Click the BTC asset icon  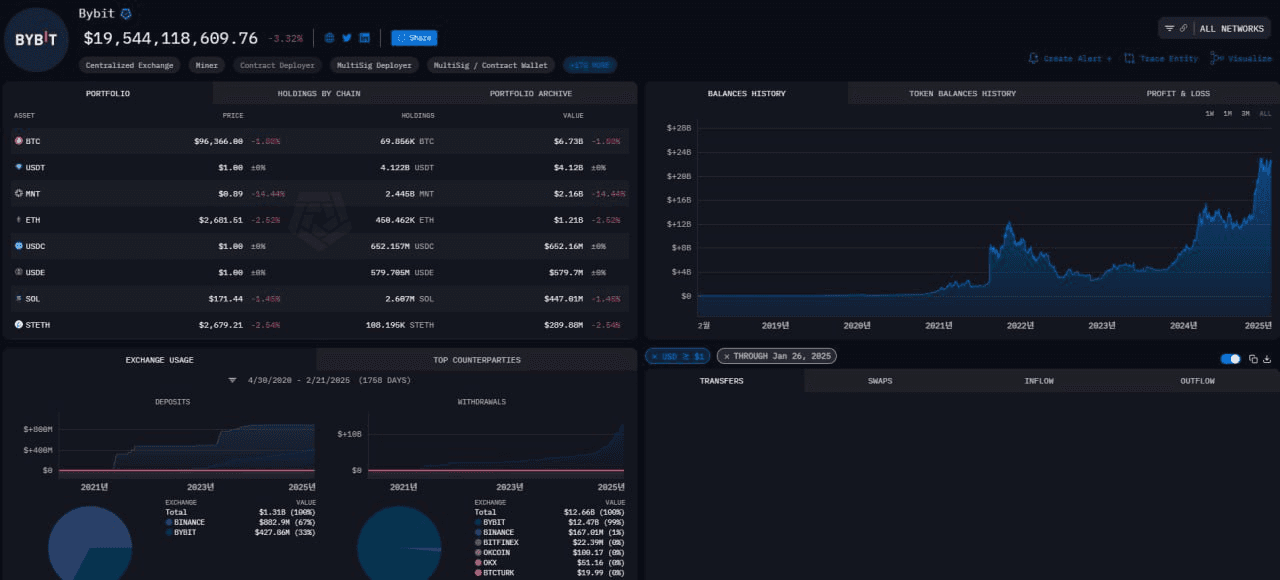18,141
